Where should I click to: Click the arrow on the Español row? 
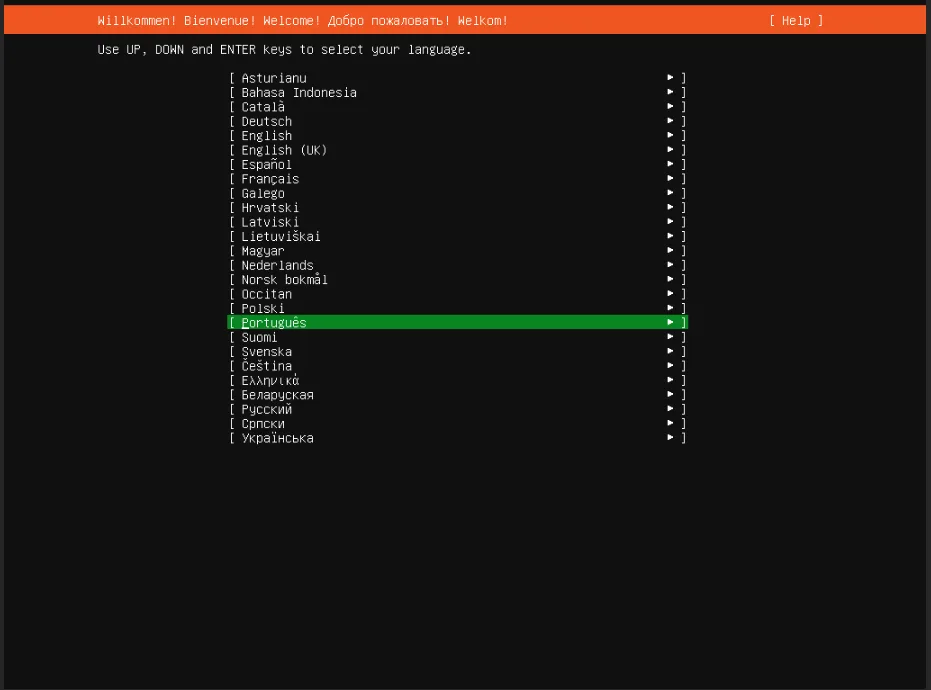670,164
